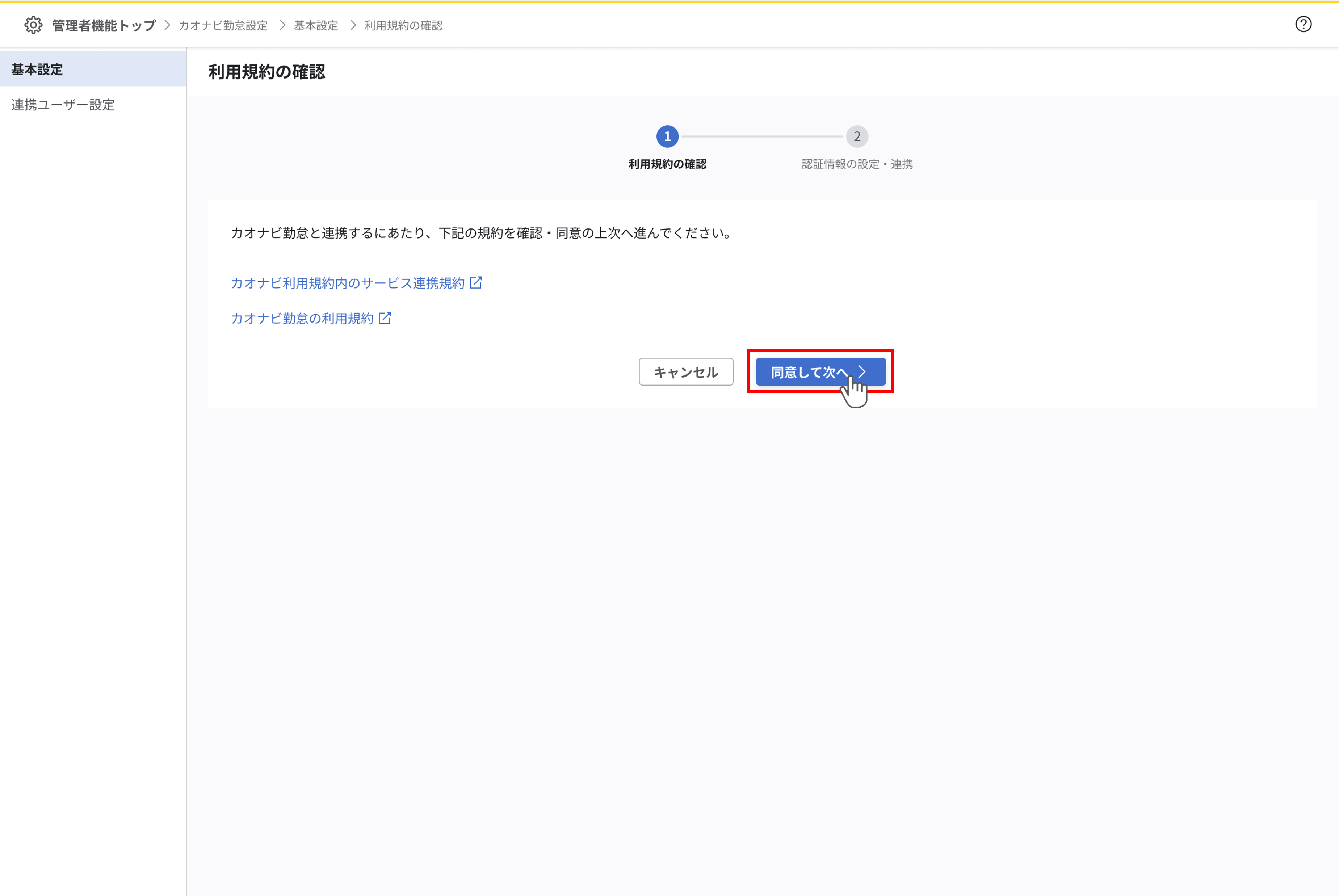Click external link icon beside カオナビ勤怠の利用規約
Image resolution: width=1339 pixels, height=896 pixels.
385,318
